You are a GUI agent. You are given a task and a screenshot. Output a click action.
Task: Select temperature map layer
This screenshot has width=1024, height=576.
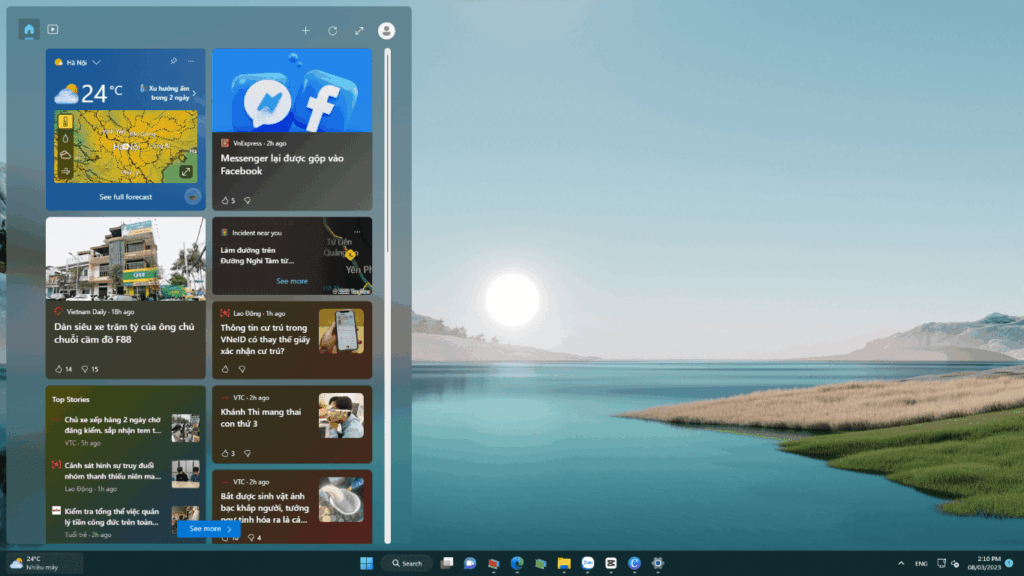(65, 121)
